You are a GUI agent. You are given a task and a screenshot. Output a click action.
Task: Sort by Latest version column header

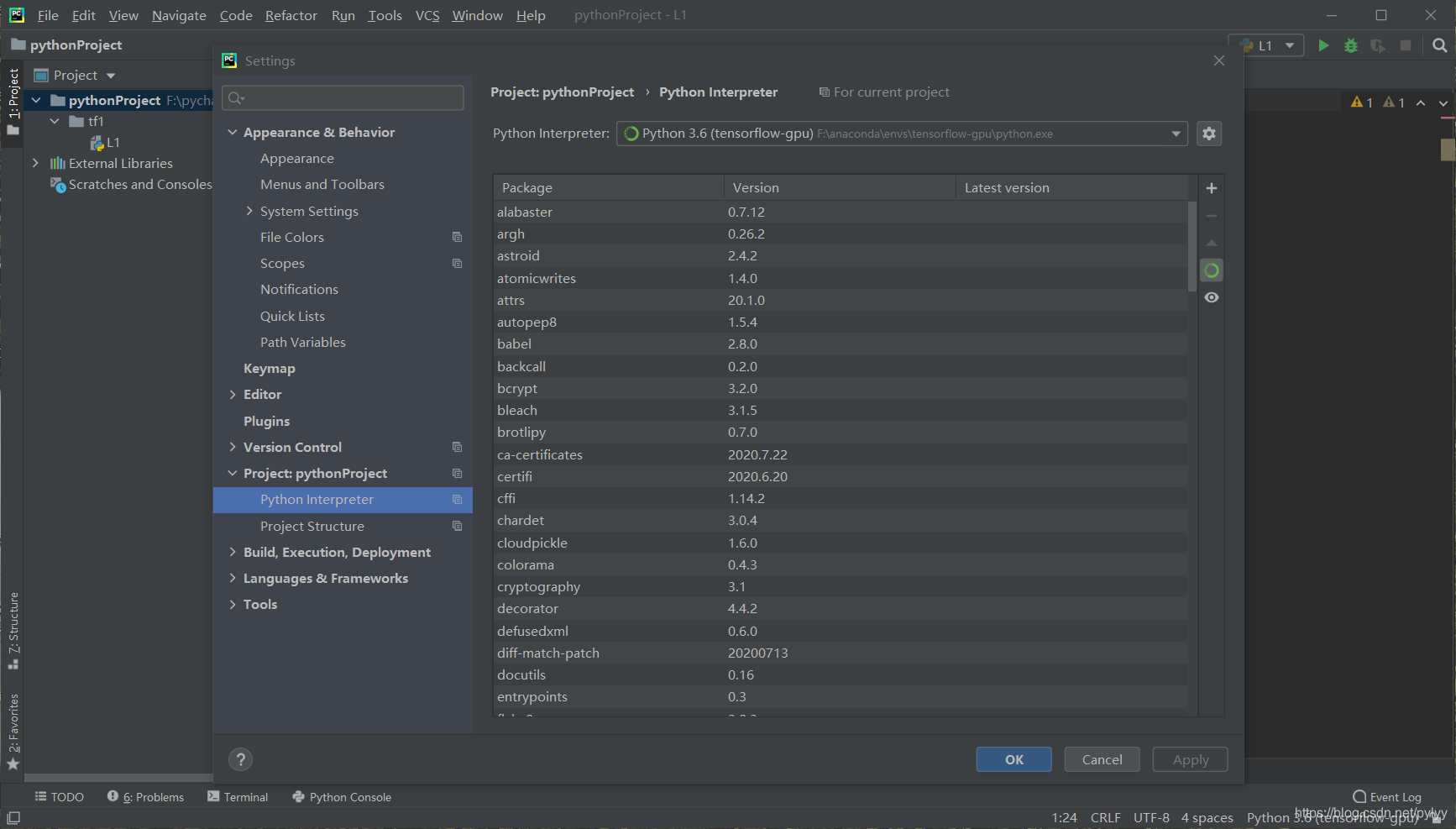(1072, 187)
